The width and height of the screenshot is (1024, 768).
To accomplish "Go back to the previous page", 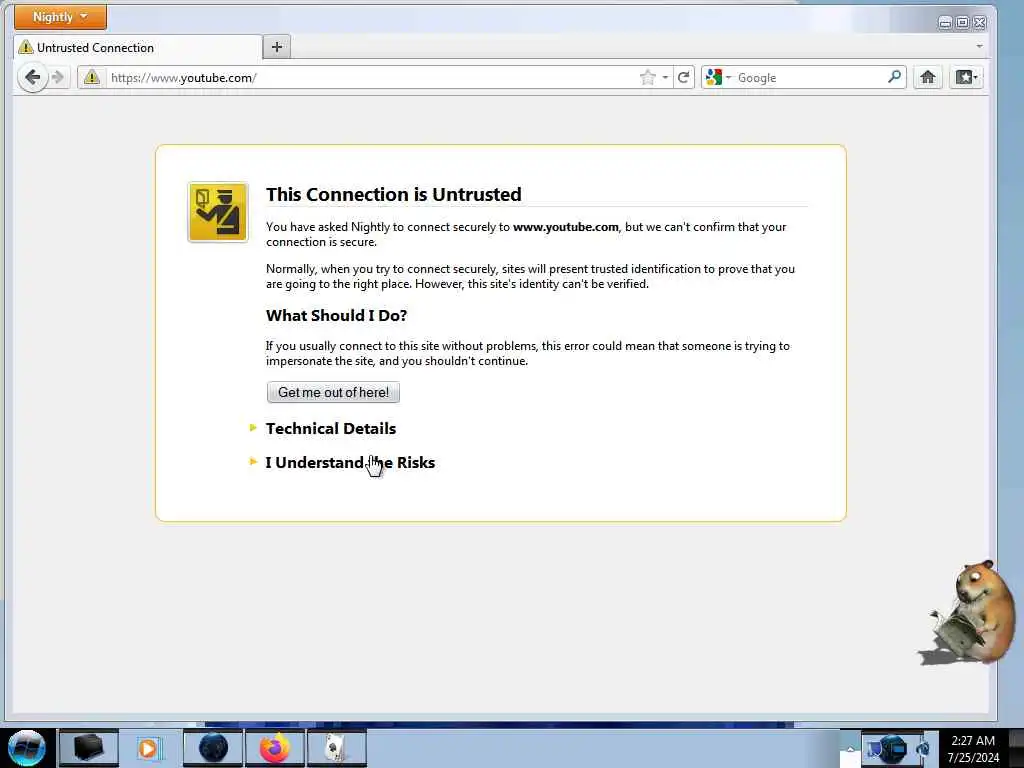I will [32, 78].
